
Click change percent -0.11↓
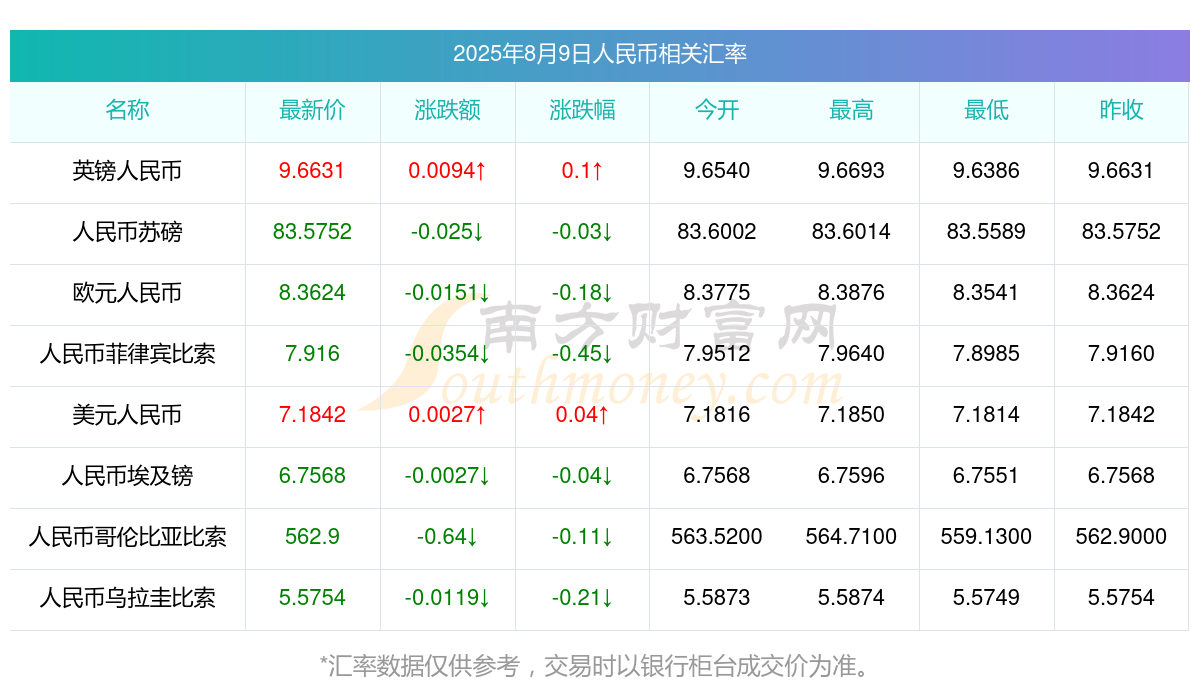582,537
